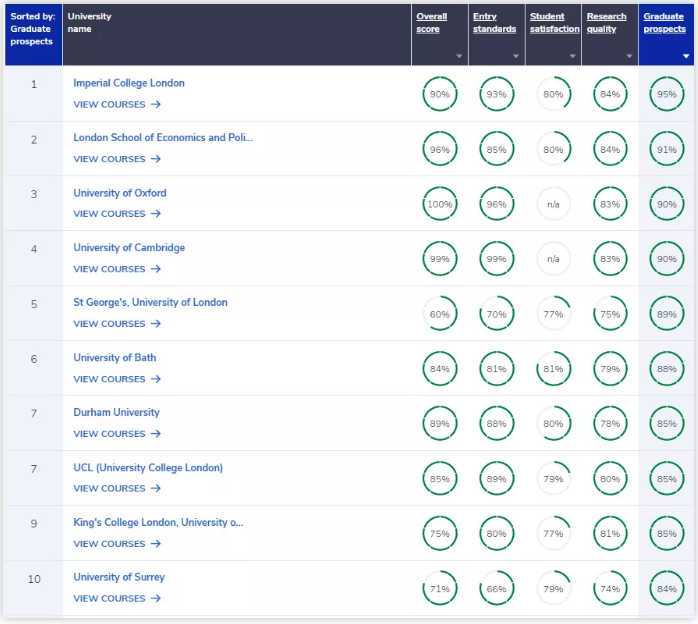Click Durham's 89% overall score circle
Screen dimensions: 698x624
440,423
